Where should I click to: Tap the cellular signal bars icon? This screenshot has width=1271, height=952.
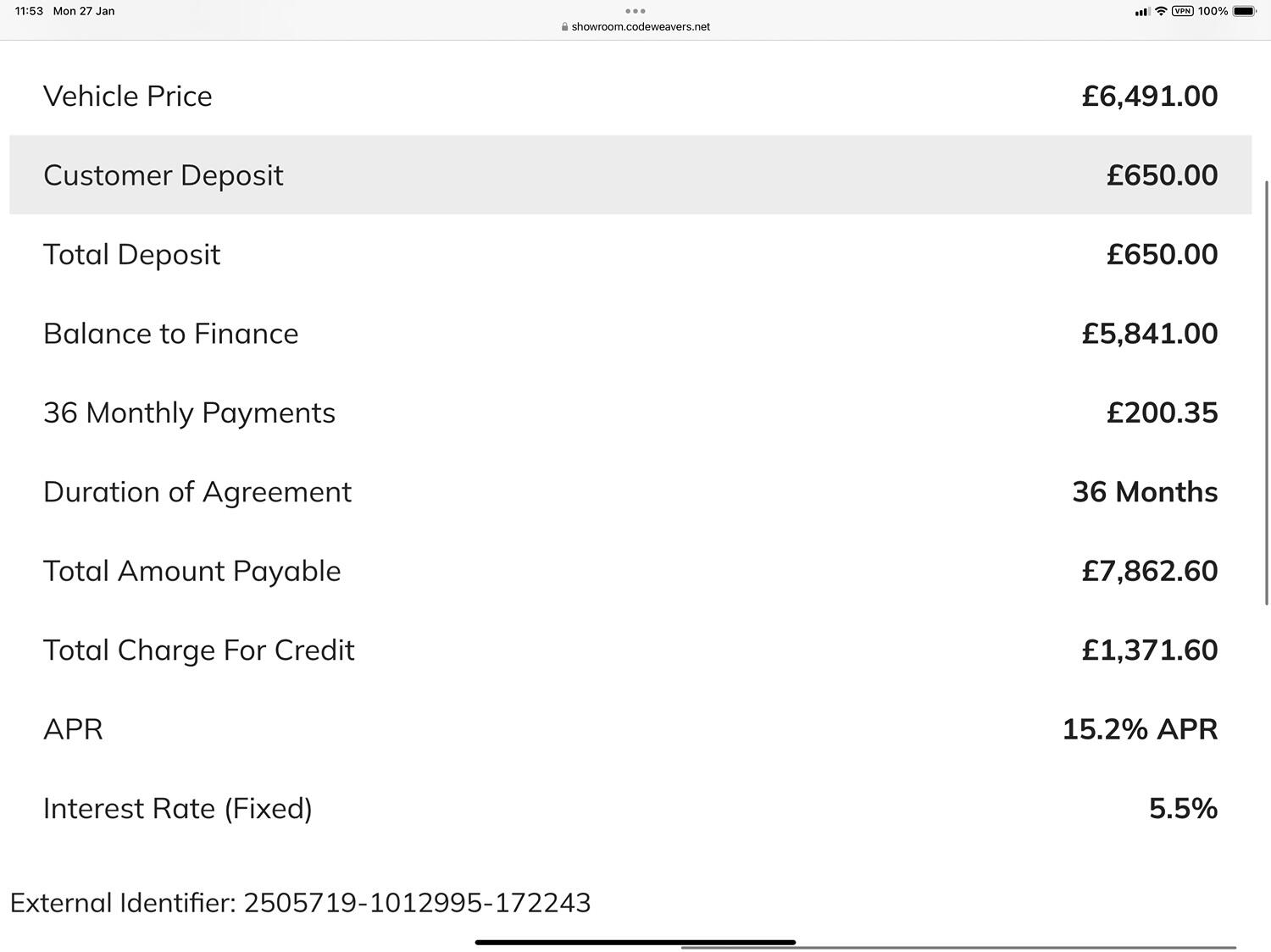pos(1142,11)
